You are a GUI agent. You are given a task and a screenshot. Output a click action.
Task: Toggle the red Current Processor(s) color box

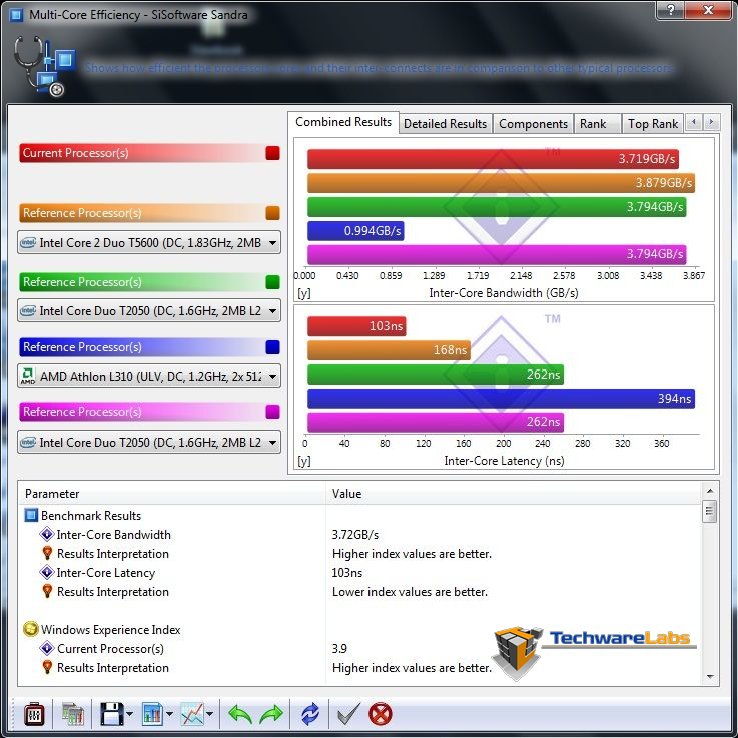coord(273,153)
